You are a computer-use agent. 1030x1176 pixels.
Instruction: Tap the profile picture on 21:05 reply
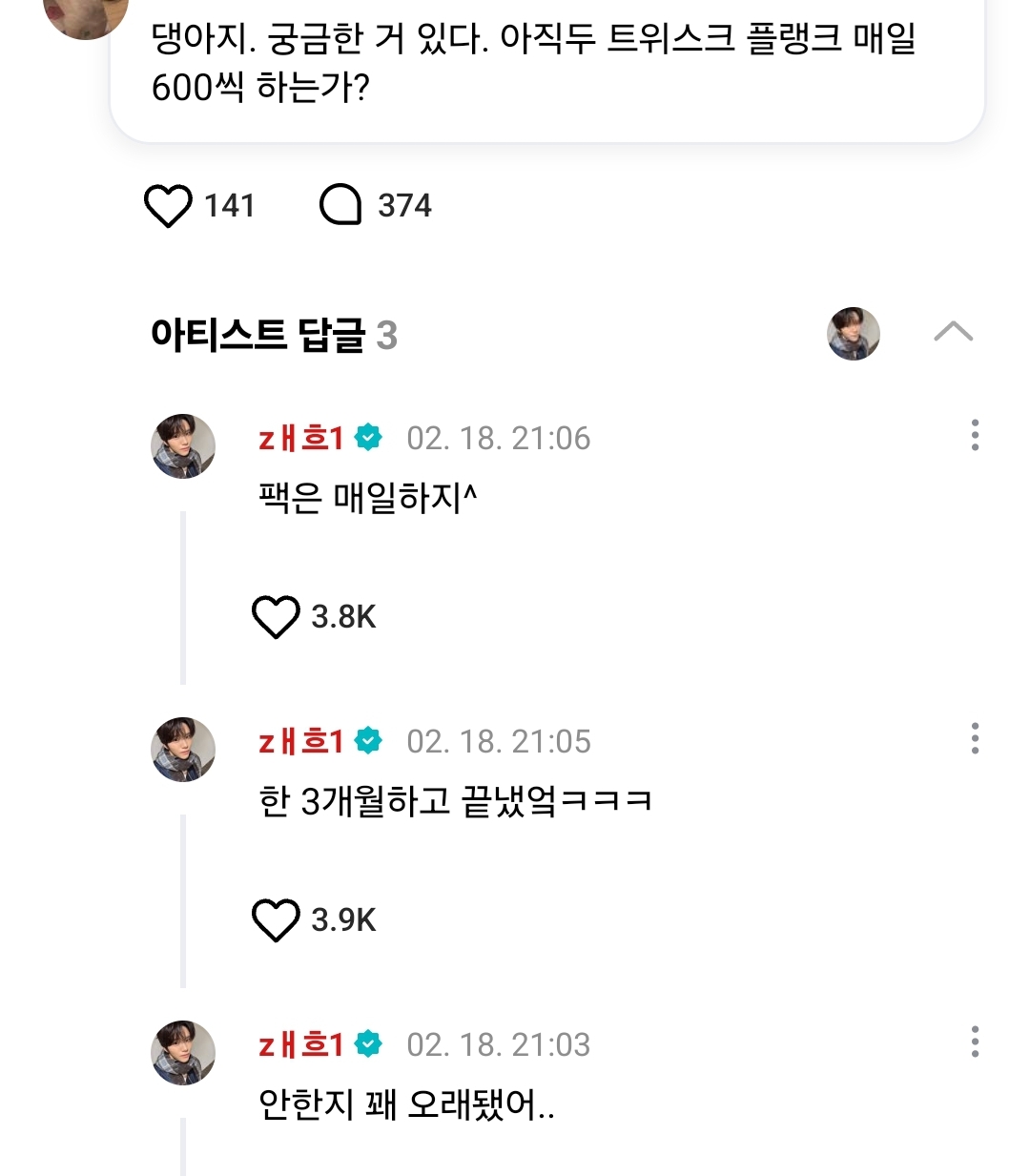coord(183,749)
